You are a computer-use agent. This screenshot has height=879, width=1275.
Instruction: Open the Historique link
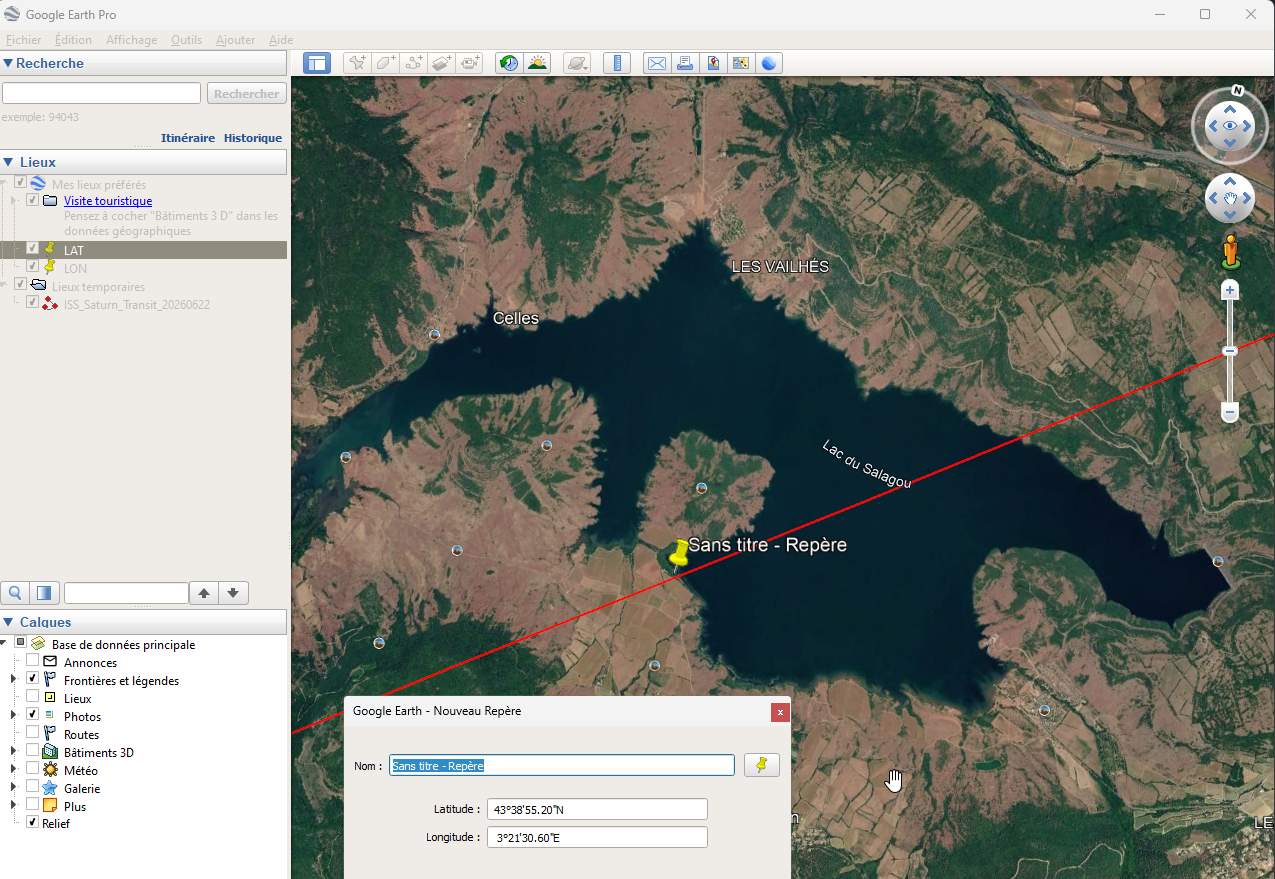[253, 138]
